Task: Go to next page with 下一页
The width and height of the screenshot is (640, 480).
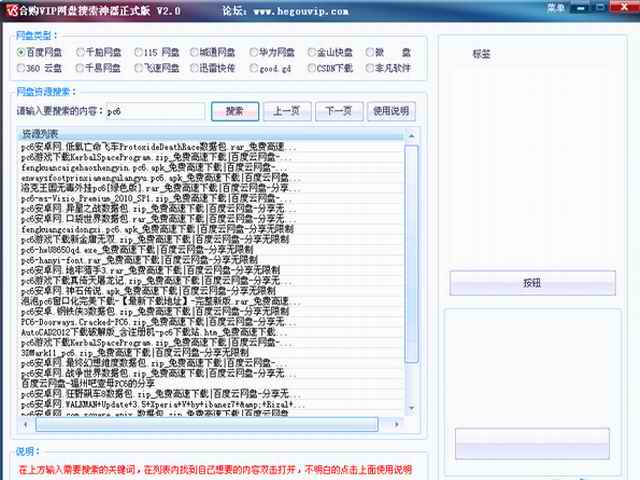Action: 339,111
